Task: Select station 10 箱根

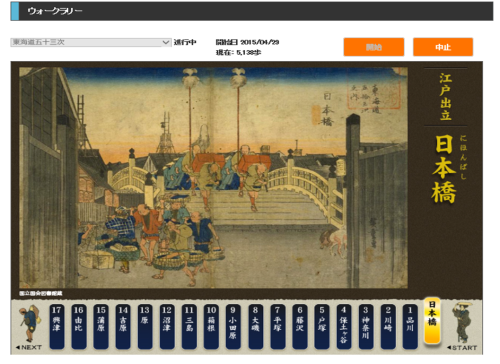Action: point(211,326)
